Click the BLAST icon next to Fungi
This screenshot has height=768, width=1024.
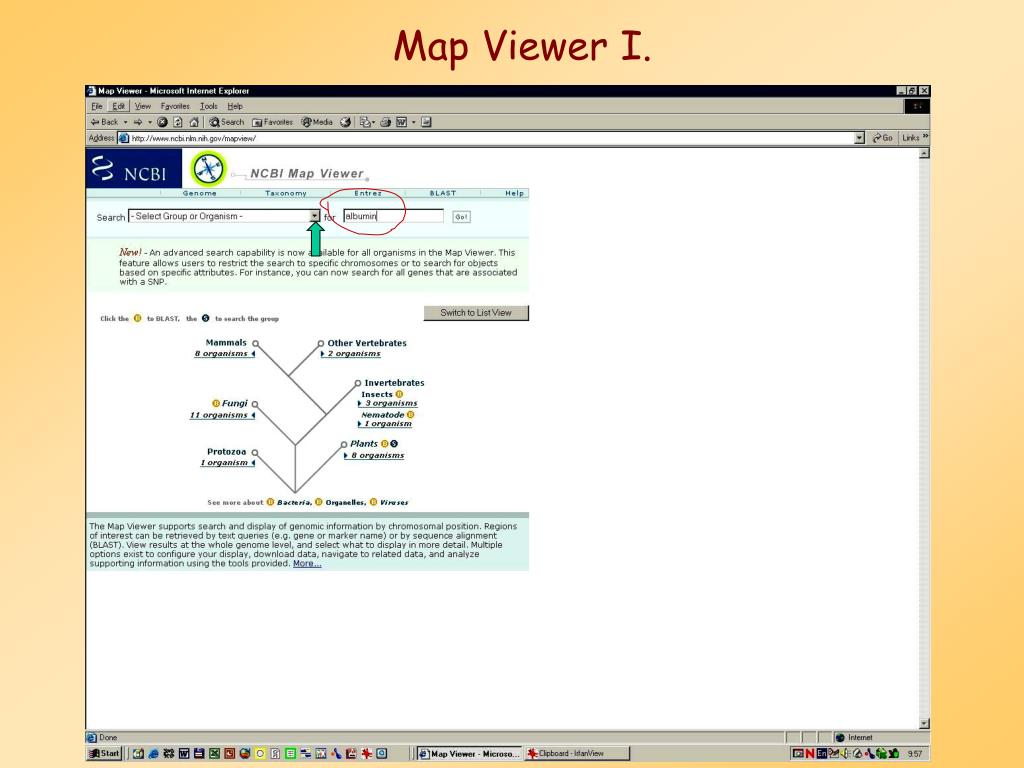pos(216,404)
